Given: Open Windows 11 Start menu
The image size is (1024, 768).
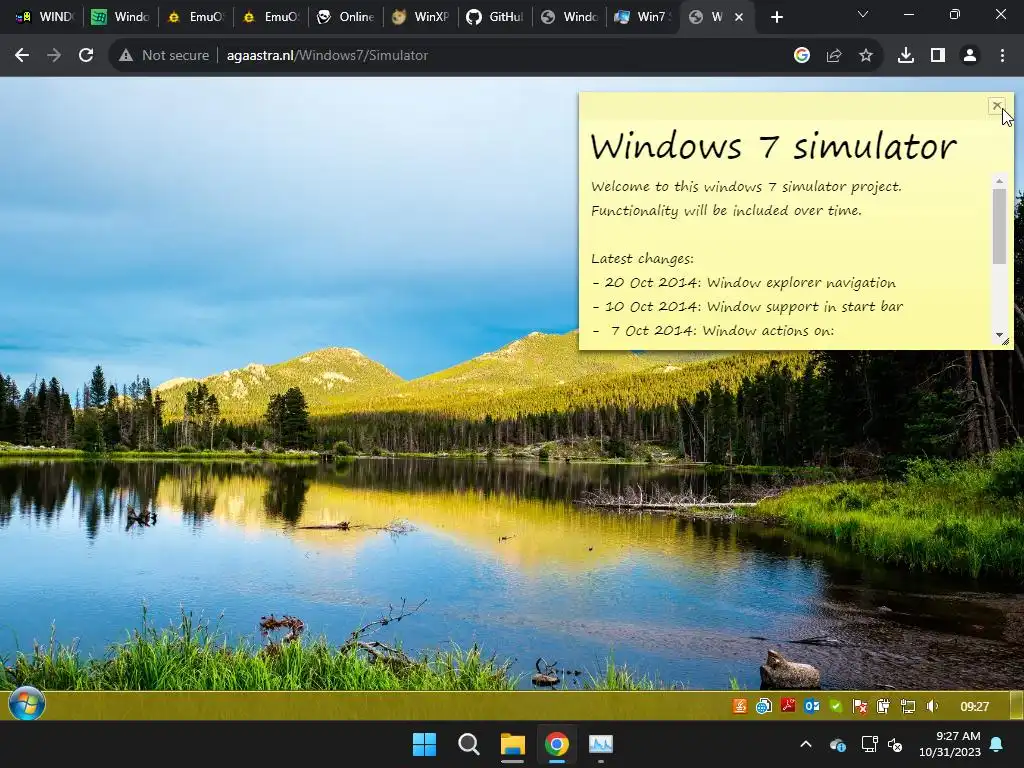Looking at the screenshot, I should 424,744.
